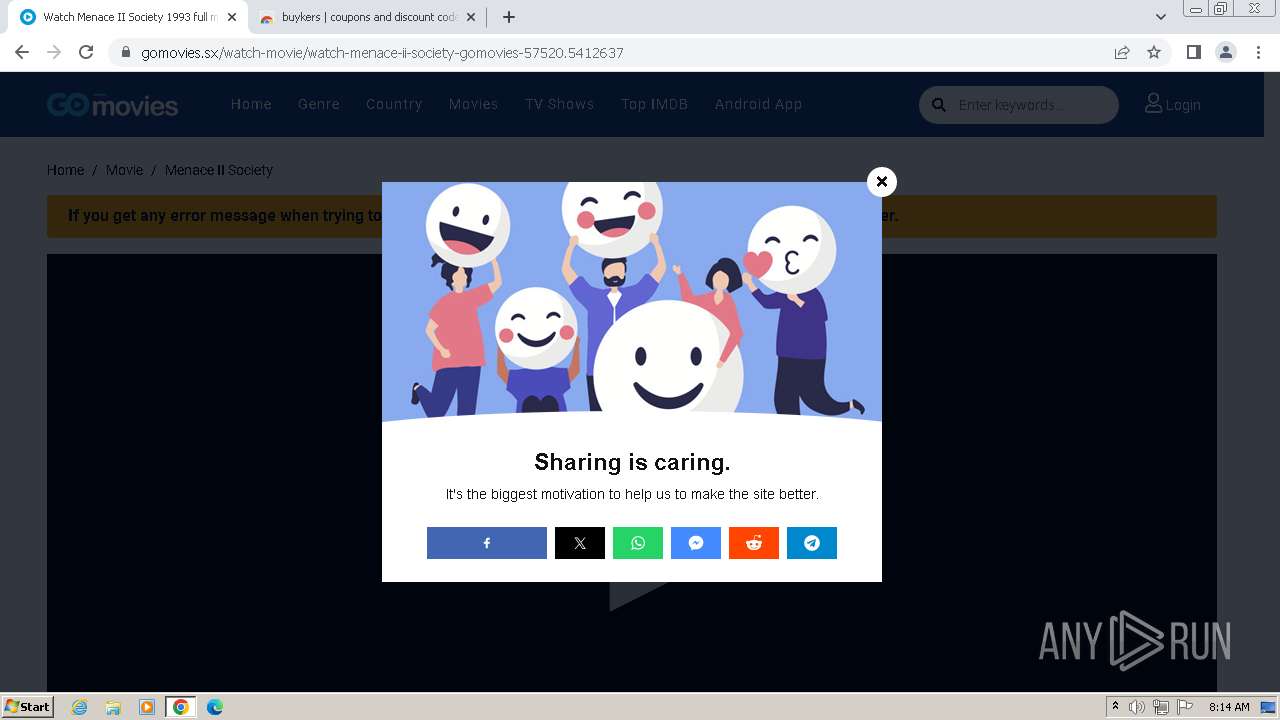Go to TV Shows section
1280x720 pixels.
coord(560,104)
